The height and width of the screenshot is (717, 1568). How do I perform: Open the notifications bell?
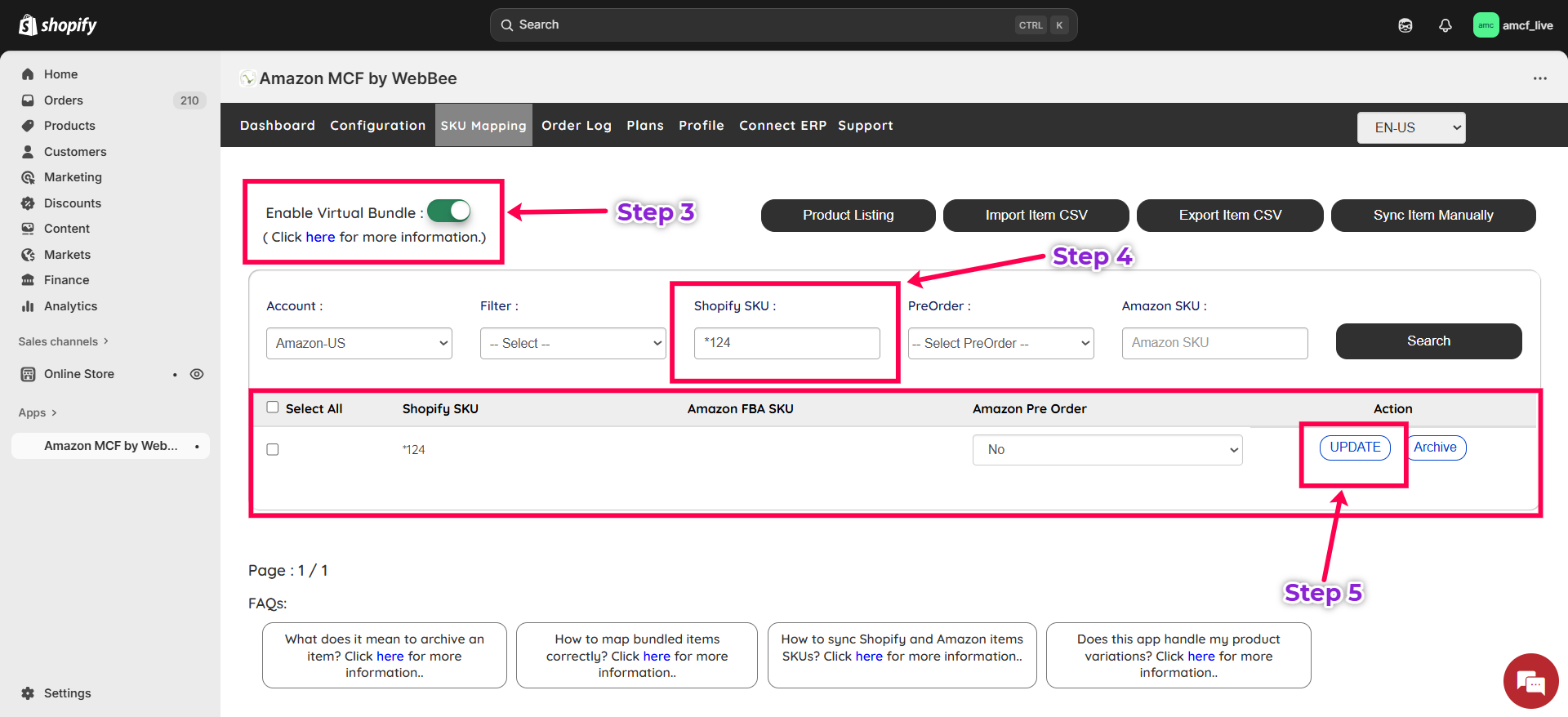1445,25
